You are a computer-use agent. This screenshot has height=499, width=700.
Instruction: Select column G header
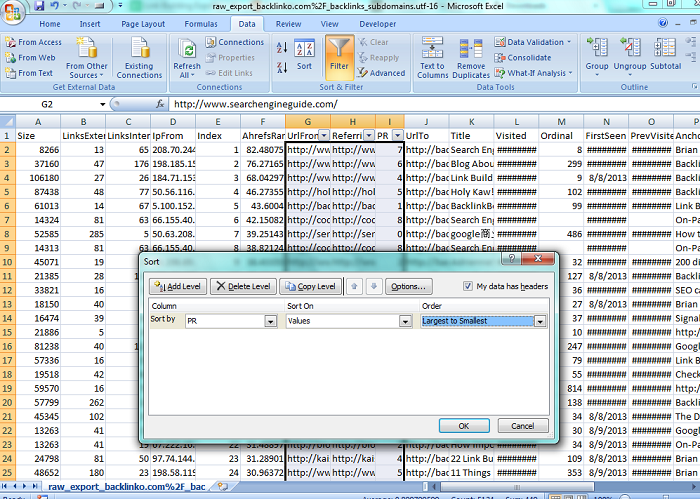click(x=308, y=121)
